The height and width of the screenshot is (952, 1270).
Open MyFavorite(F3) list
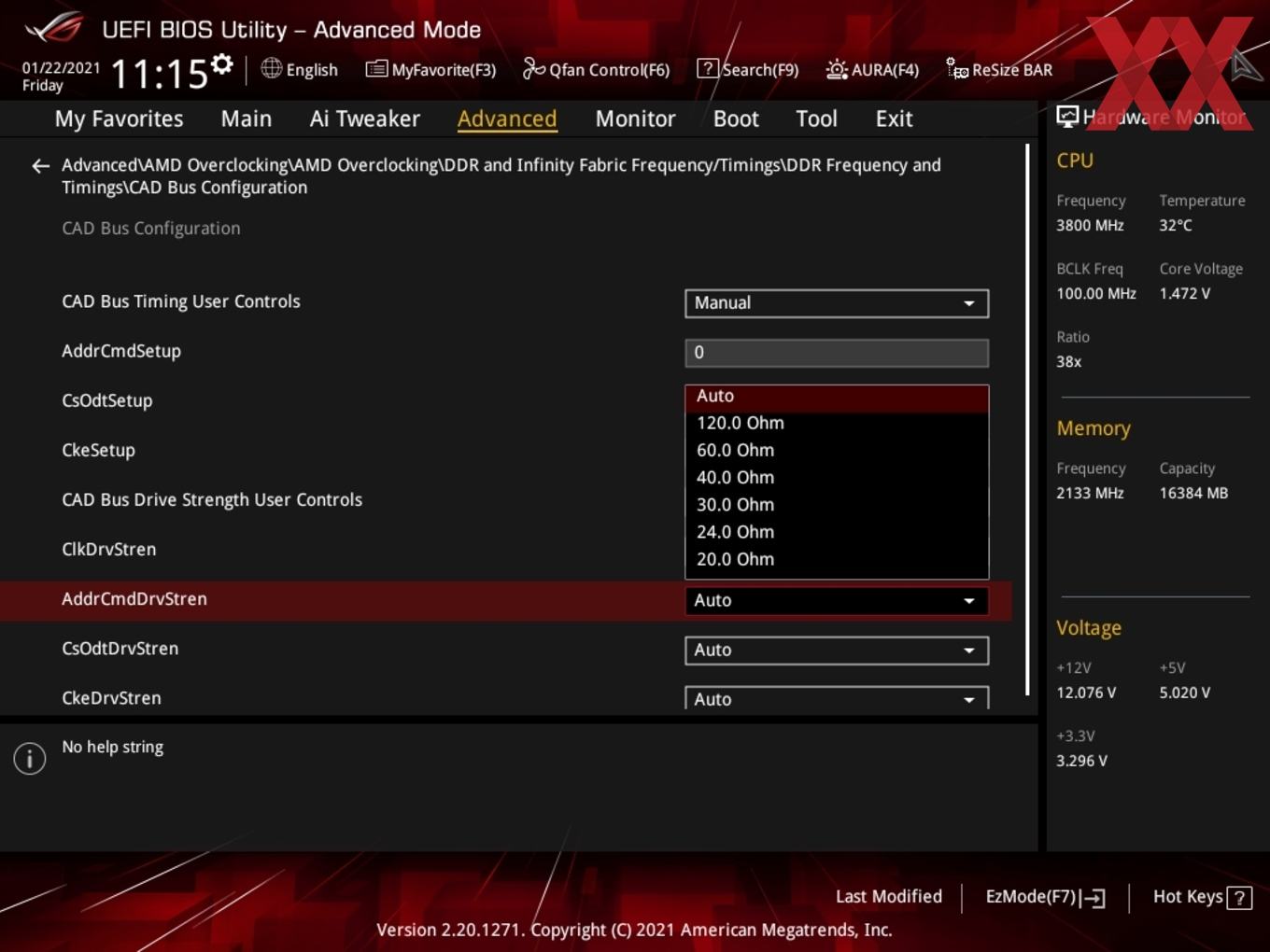[430, 70]
